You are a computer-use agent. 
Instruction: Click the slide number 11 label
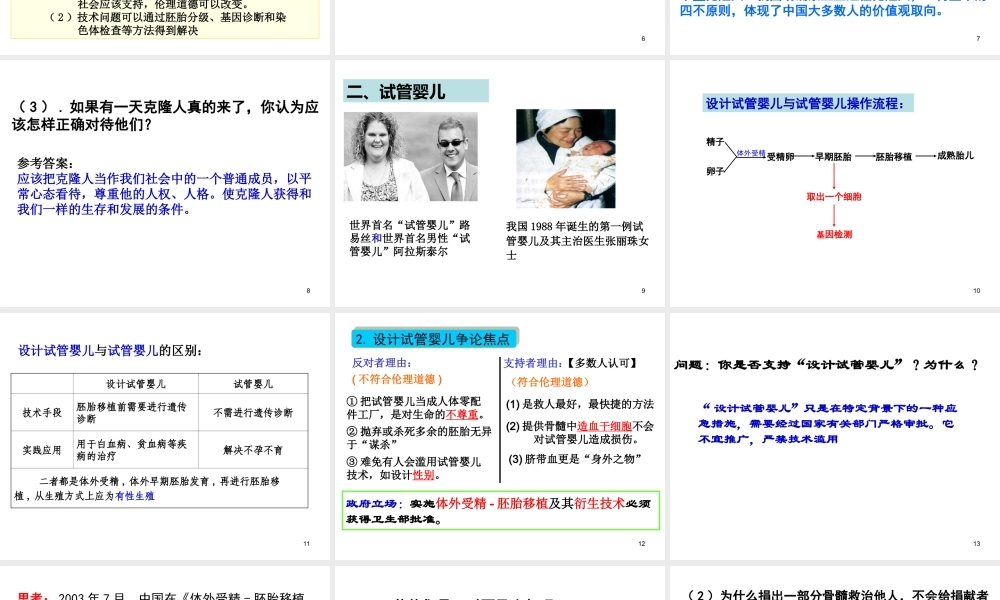pyautogui.click(x=307, y=544)
